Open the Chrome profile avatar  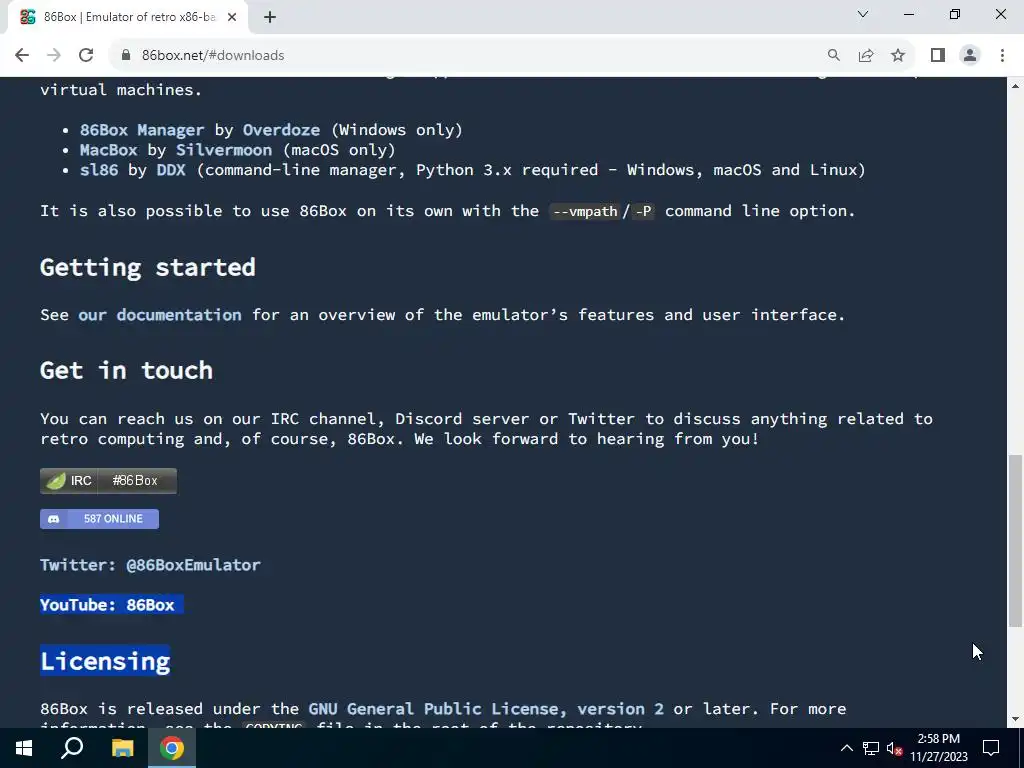(970, 55)
